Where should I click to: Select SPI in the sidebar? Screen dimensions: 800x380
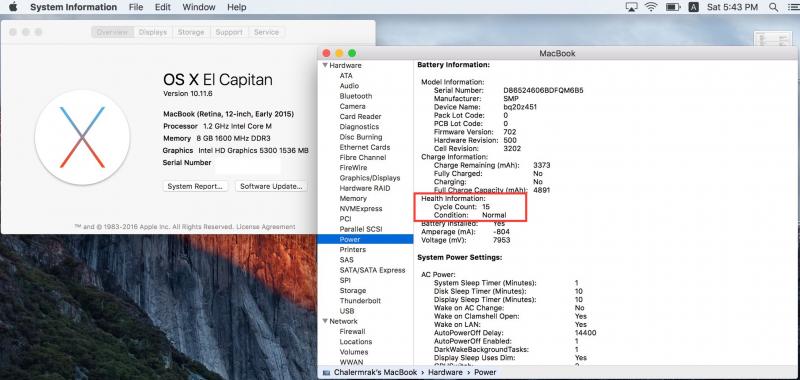pos(345,280)
